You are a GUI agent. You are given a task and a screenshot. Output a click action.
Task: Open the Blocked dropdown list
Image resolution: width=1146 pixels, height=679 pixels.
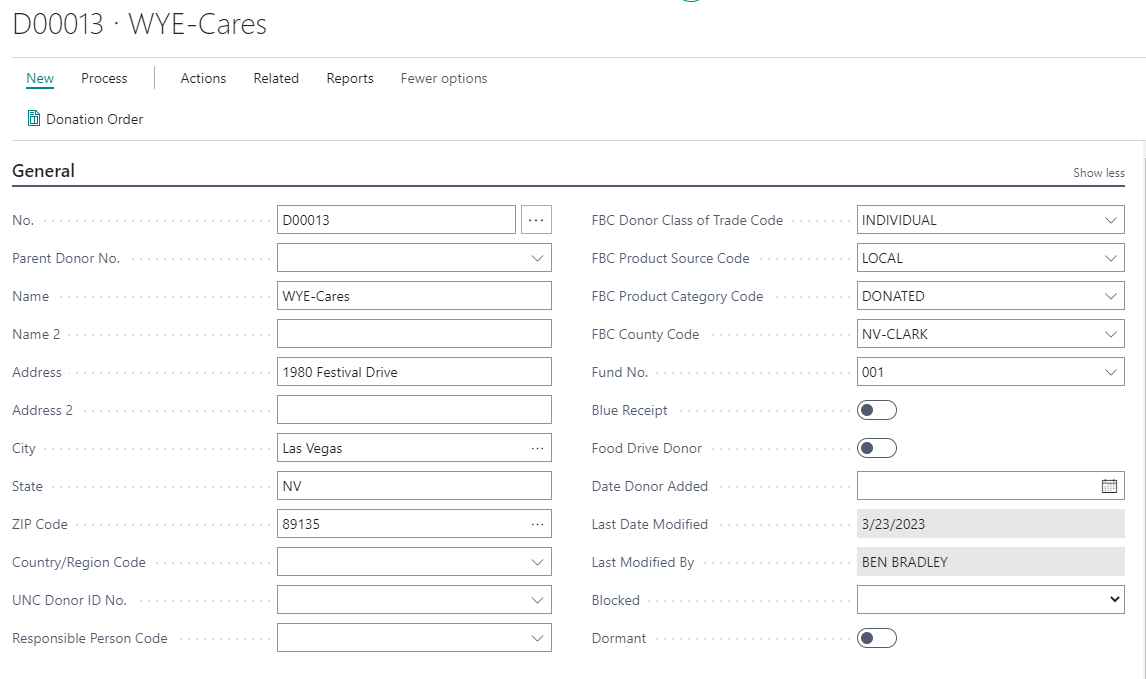click(1115, 600)
